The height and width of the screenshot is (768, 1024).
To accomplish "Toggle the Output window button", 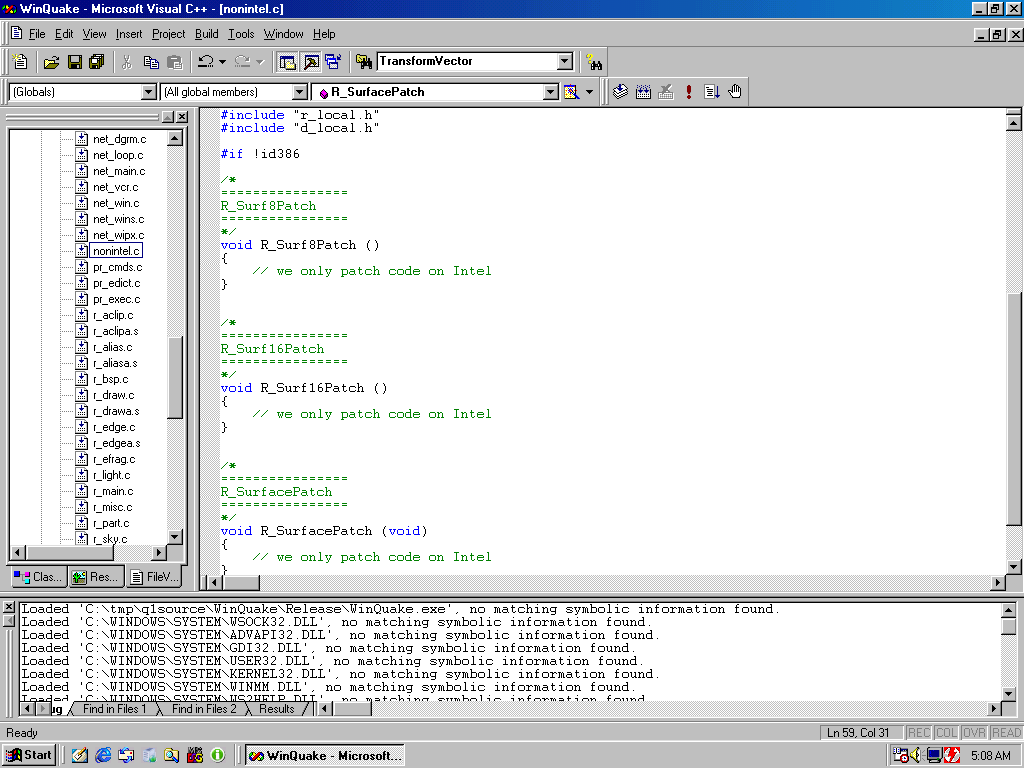I will point(311,61).
